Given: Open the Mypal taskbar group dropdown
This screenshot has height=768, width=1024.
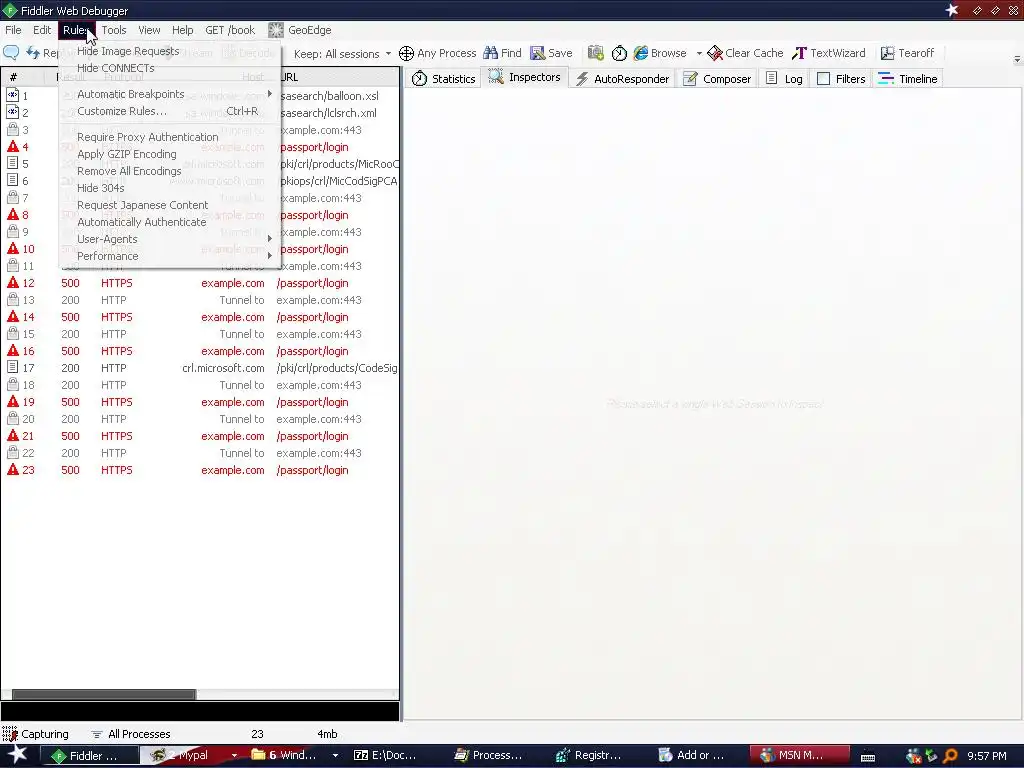Looking at the screenshot, I should coord(234,756).
